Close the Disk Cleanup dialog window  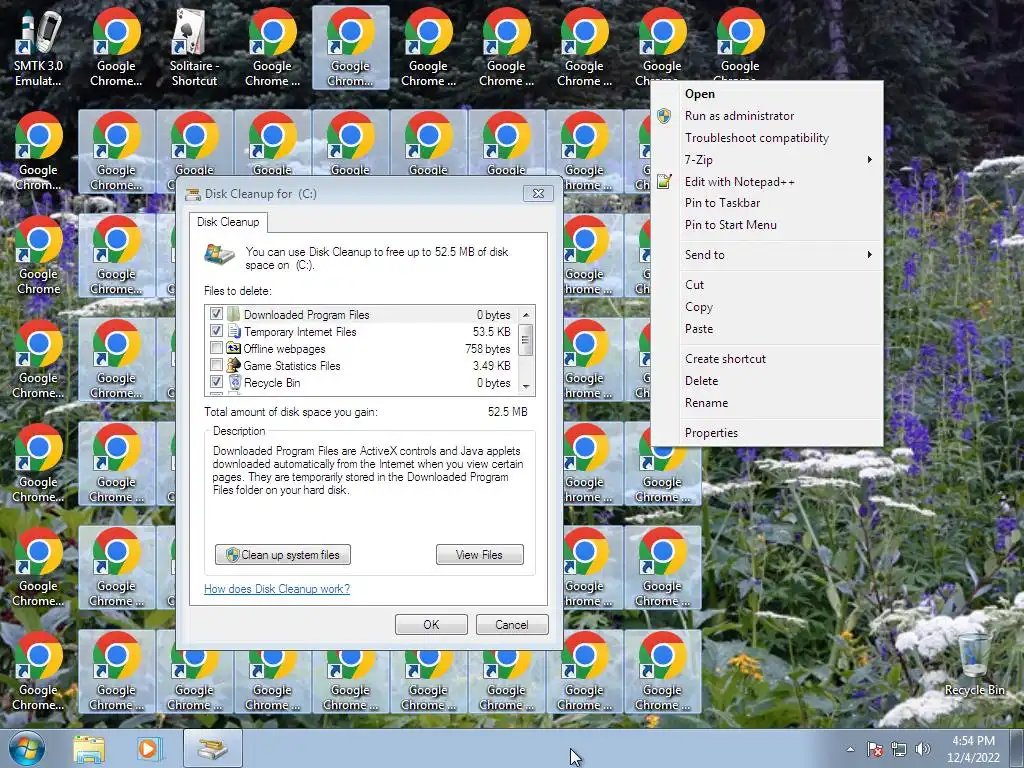(x=538, y=193)
